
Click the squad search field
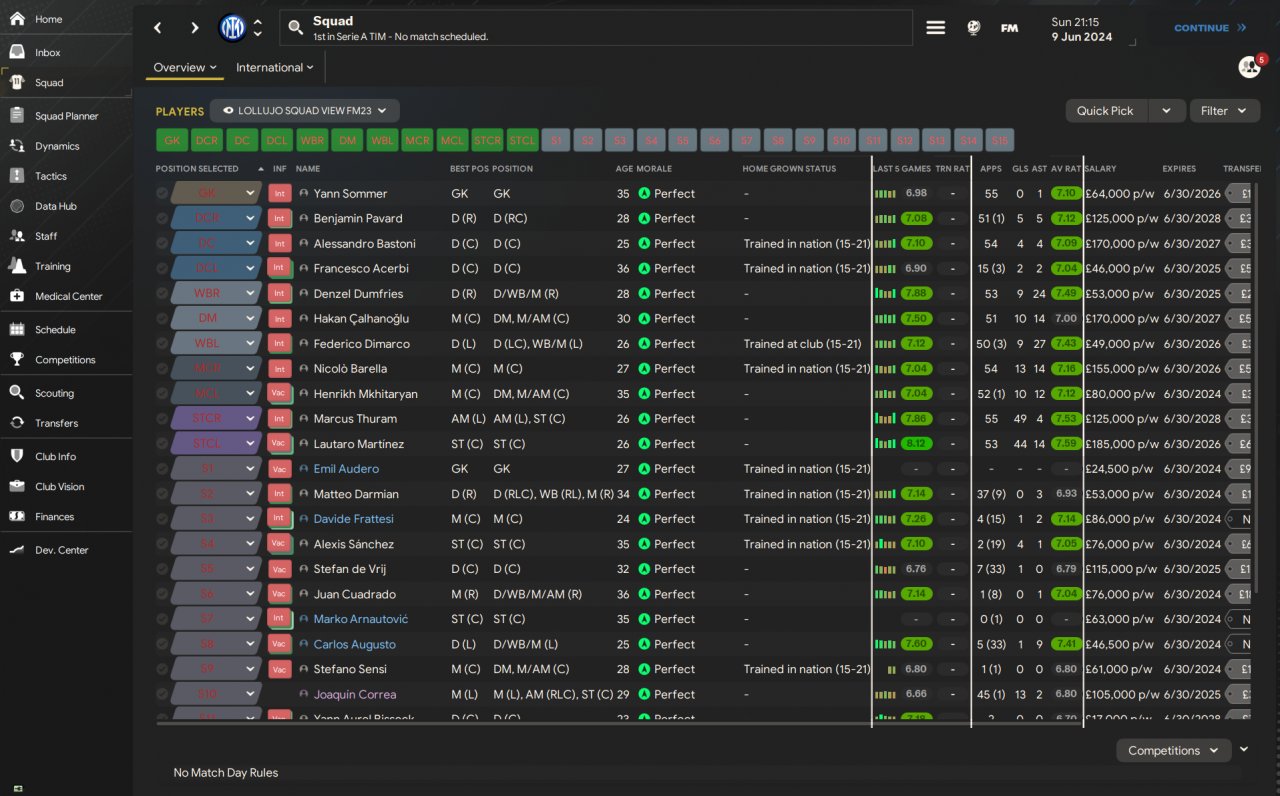click(596, 28)
